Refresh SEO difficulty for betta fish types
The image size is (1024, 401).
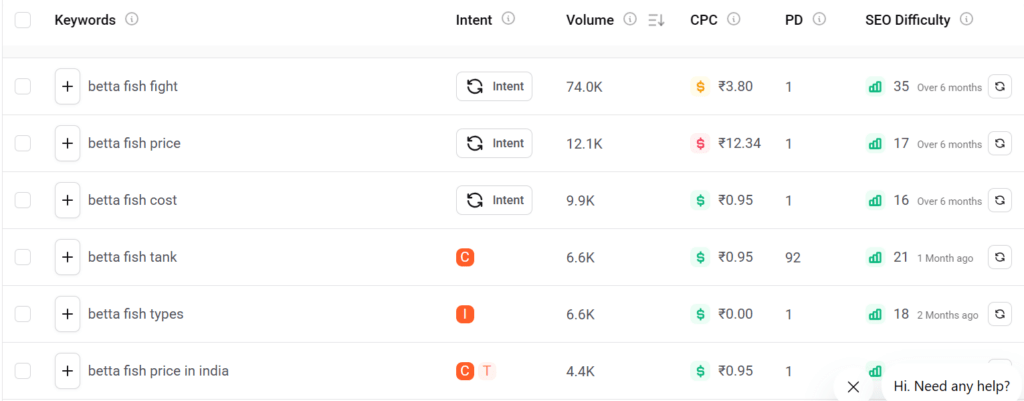click(999, 314)
